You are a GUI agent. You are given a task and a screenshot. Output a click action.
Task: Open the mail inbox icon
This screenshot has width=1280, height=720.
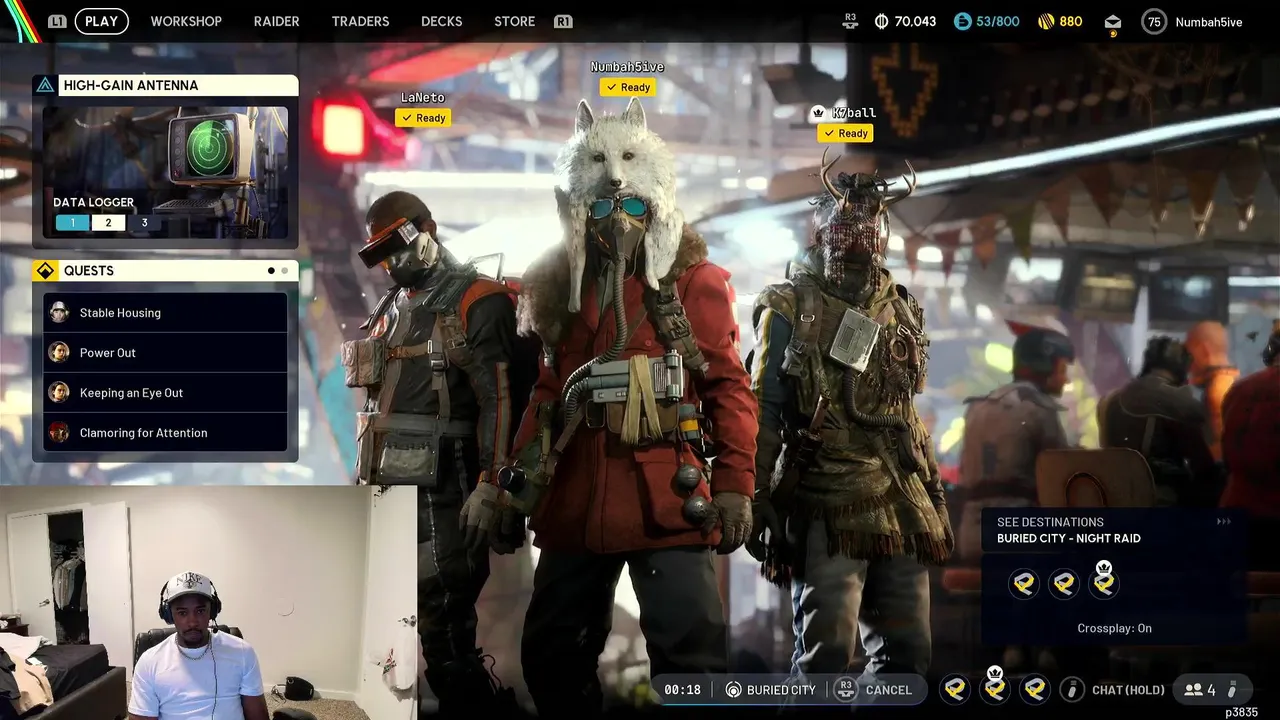(x=1113, y=22)
